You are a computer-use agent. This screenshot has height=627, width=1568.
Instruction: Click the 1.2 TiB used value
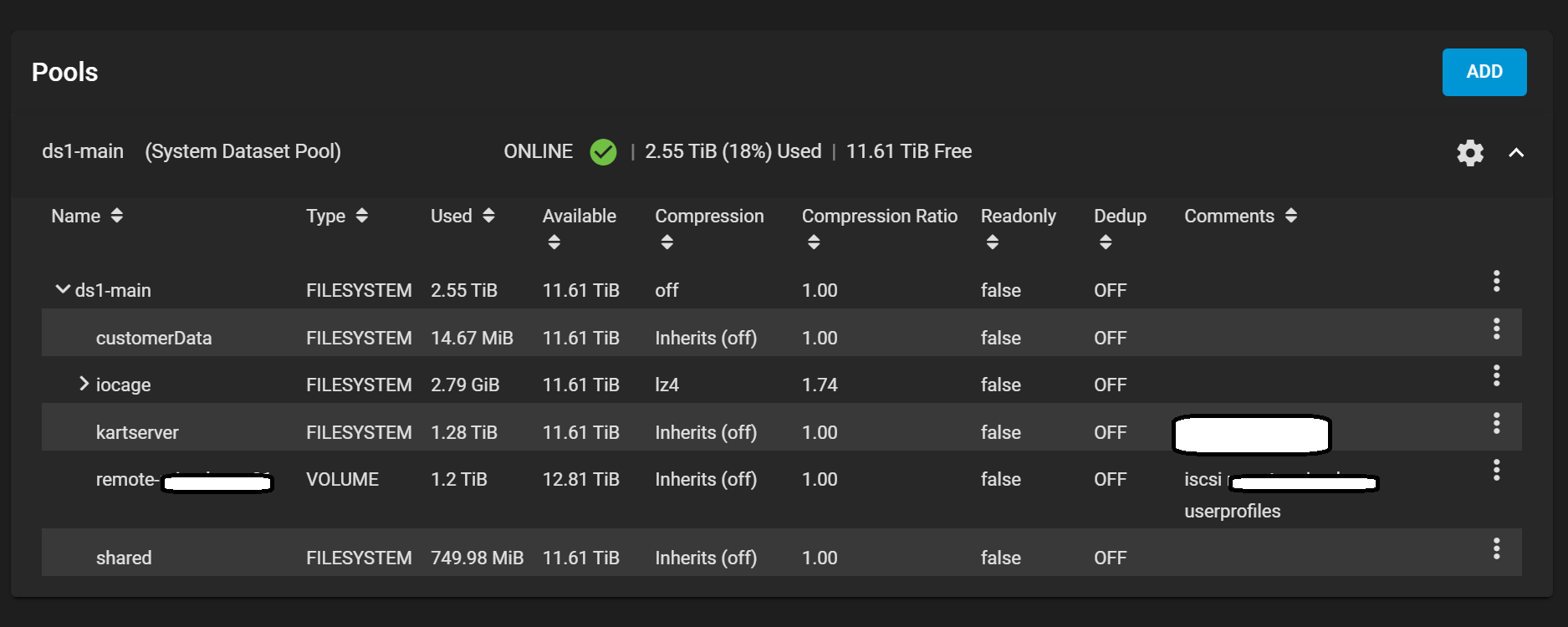pos(459,479)
